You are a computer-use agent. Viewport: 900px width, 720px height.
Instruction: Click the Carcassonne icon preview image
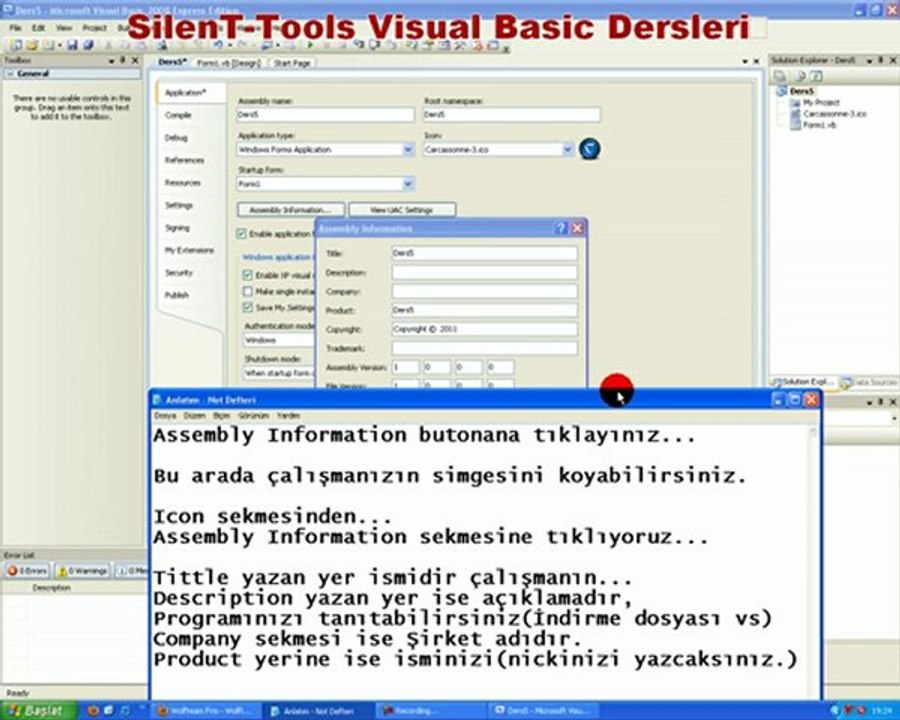pos(589,149)
